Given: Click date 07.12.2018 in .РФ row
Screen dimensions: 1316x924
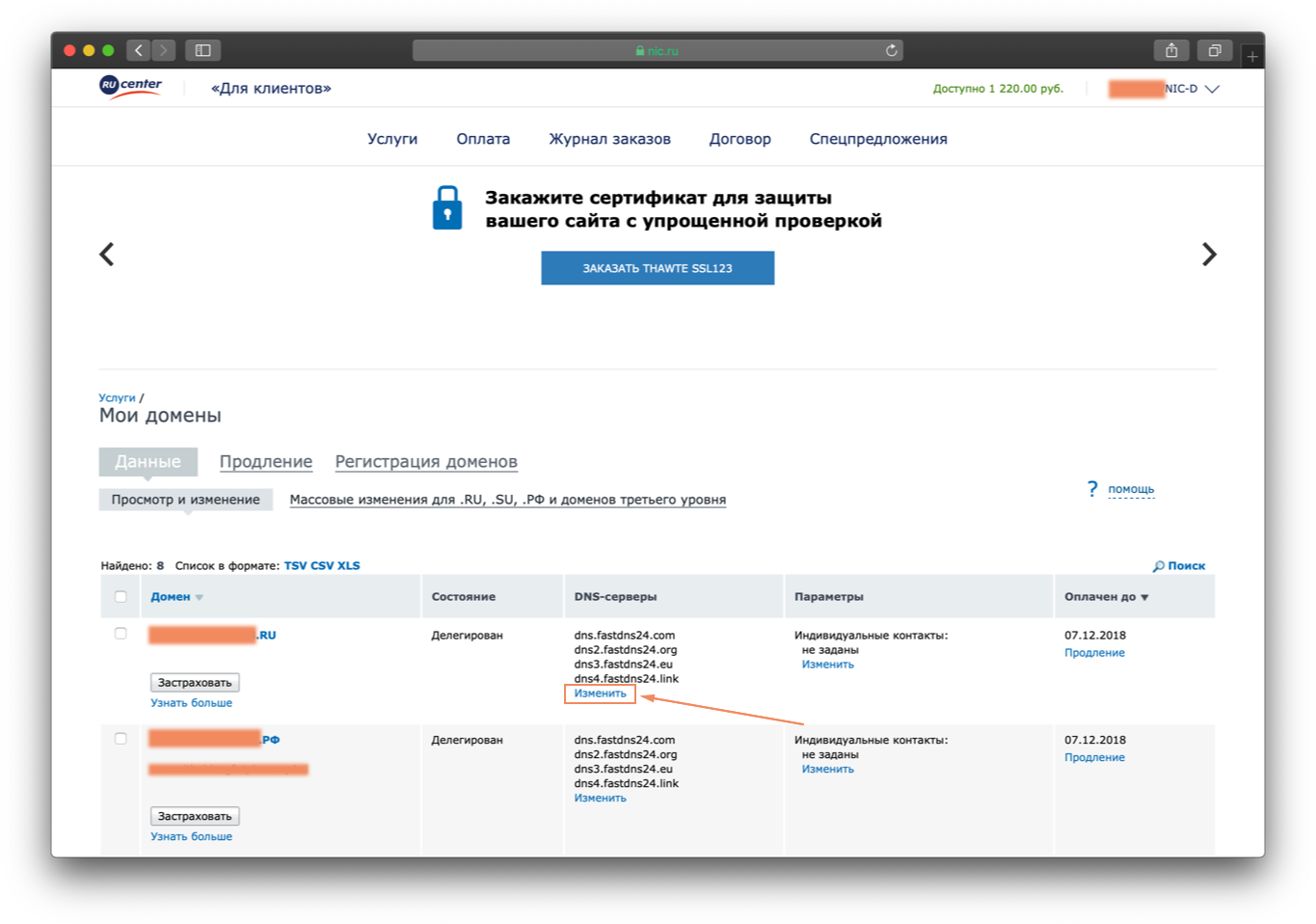Looking at the screenshot, I should (1095, 741).
